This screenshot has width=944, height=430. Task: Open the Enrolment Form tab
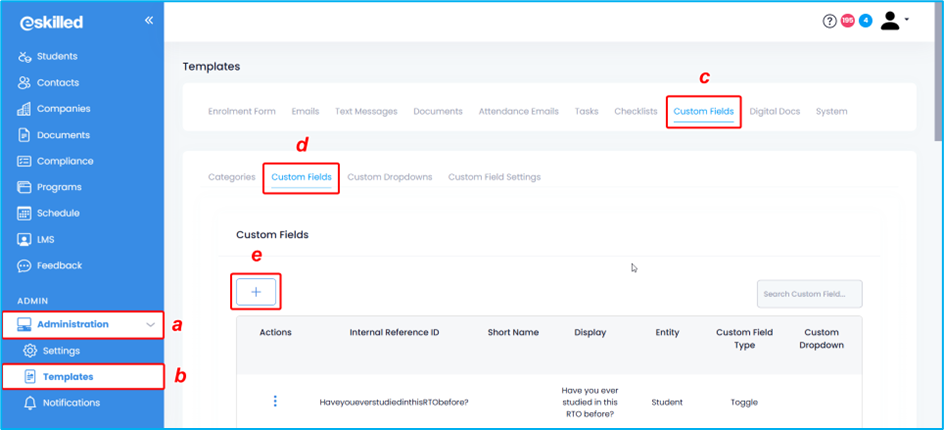(x=241, y=111)
